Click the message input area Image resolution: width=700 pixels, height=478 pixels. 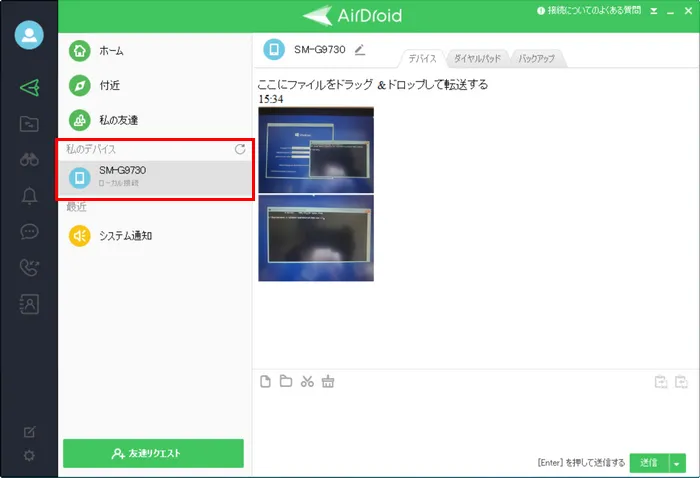(475, 422)
